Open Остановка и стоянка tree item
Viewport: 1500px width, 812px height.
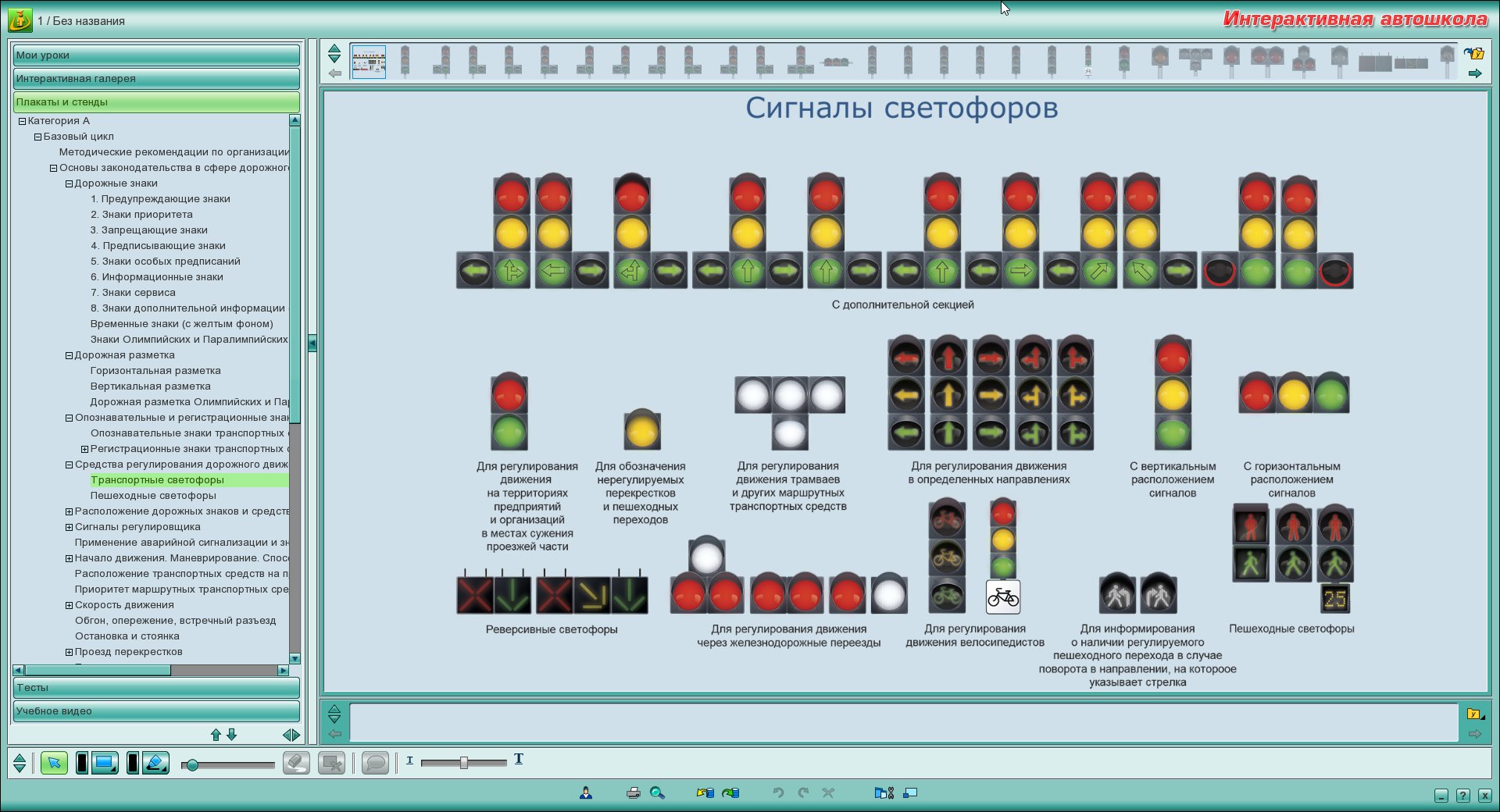click(127, 636)
